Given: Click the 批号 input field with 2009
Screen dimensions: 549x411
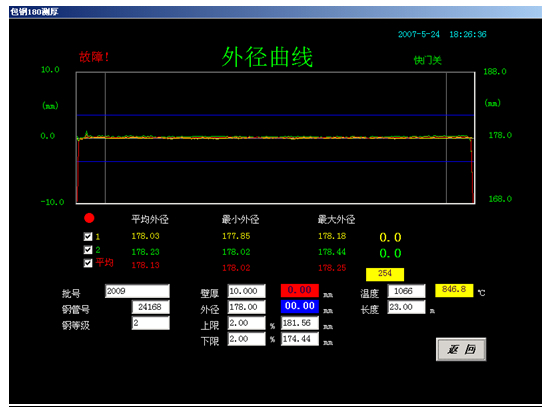Looking at the screenshot, I should point(137,291).
